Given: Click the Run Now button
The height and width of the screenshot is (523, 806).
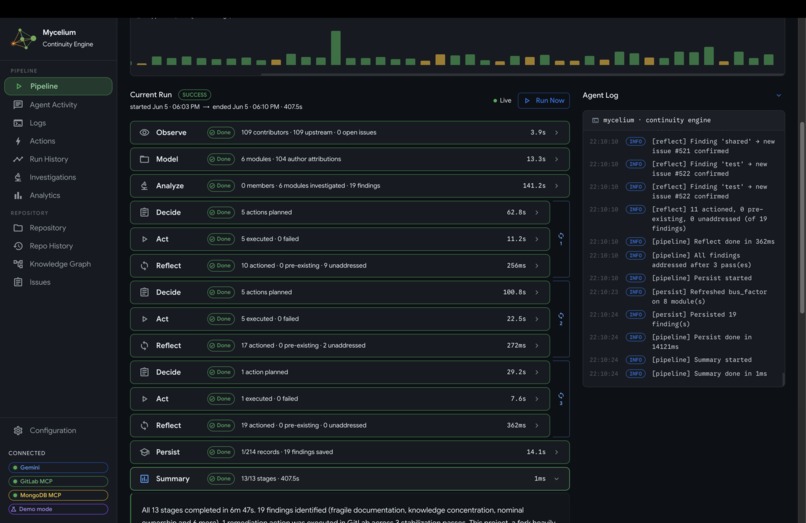Looking at the screenshot, I should [544, 100].
